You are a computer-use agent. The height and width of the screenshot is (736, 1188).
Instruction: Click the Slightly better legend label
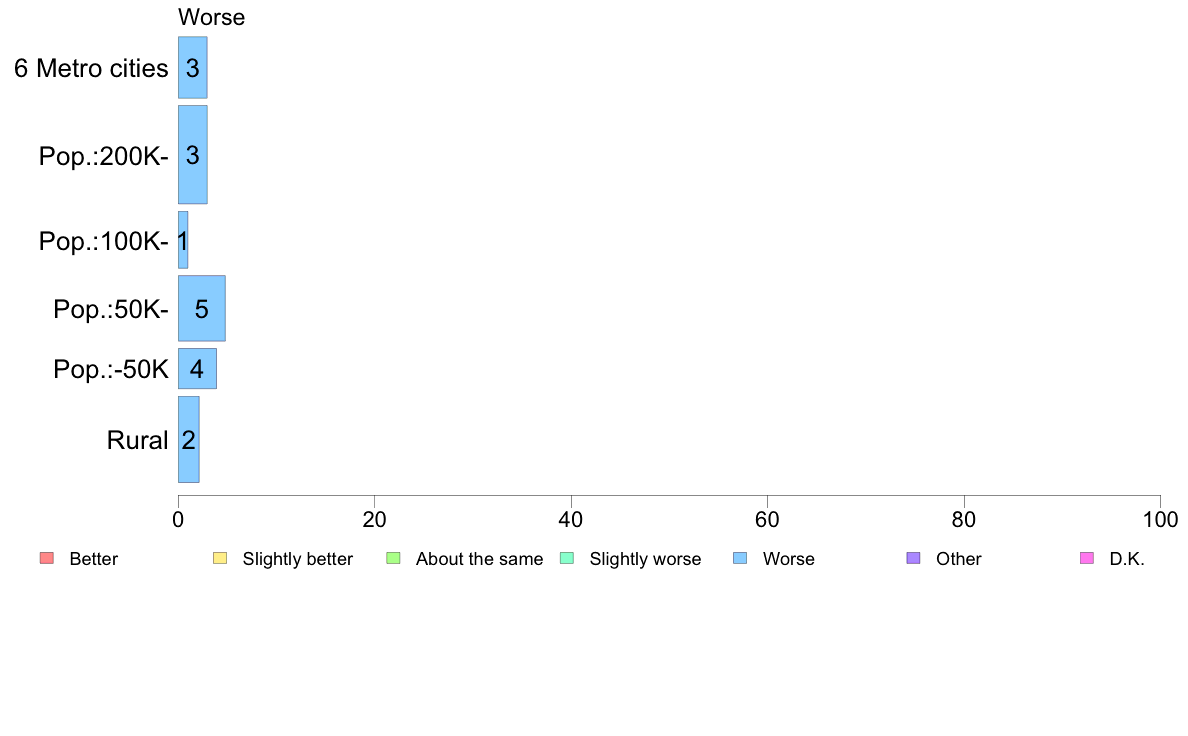click(x=298, y=559)
